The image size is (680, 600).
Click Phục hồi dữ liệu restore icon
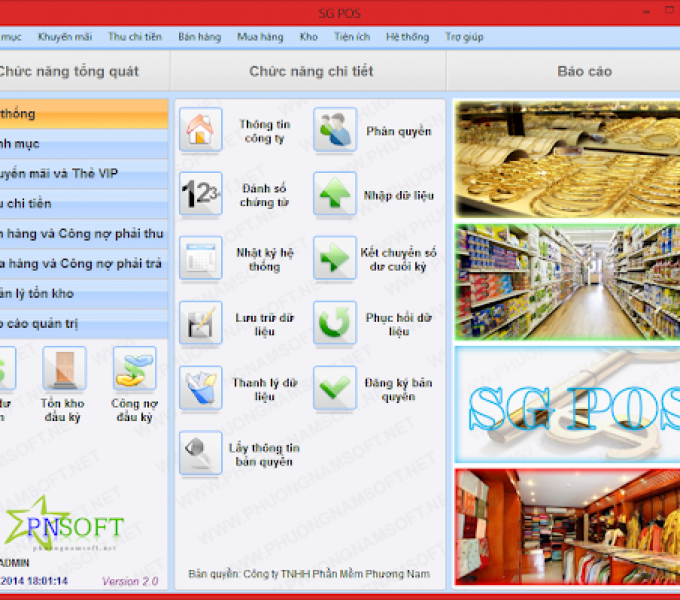pyautogui.click(x=335, y=323)
